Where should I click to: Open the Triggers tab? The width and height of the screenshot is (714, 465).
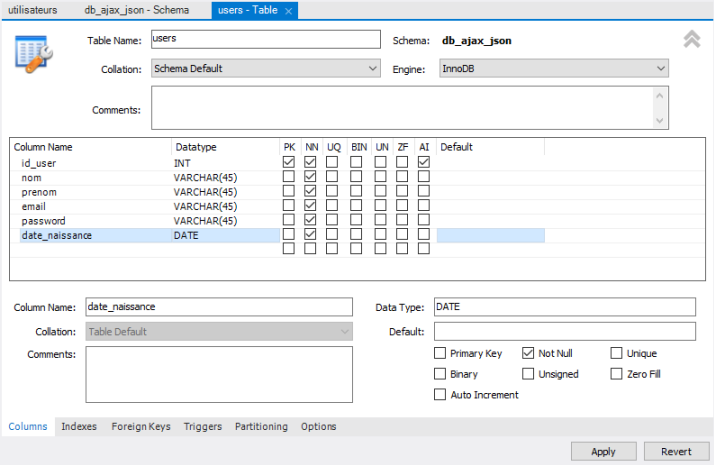point(203,426)
